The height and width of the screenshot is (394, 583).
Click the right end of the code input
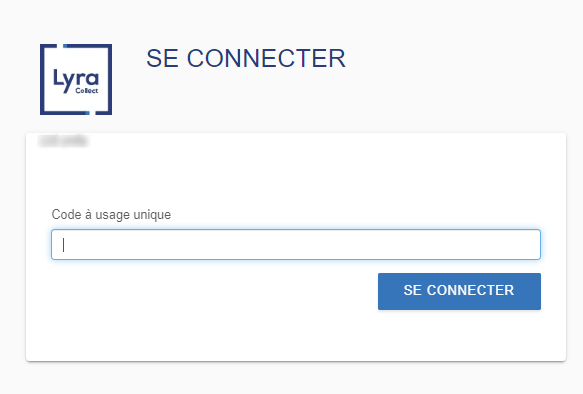pos(528,245)
